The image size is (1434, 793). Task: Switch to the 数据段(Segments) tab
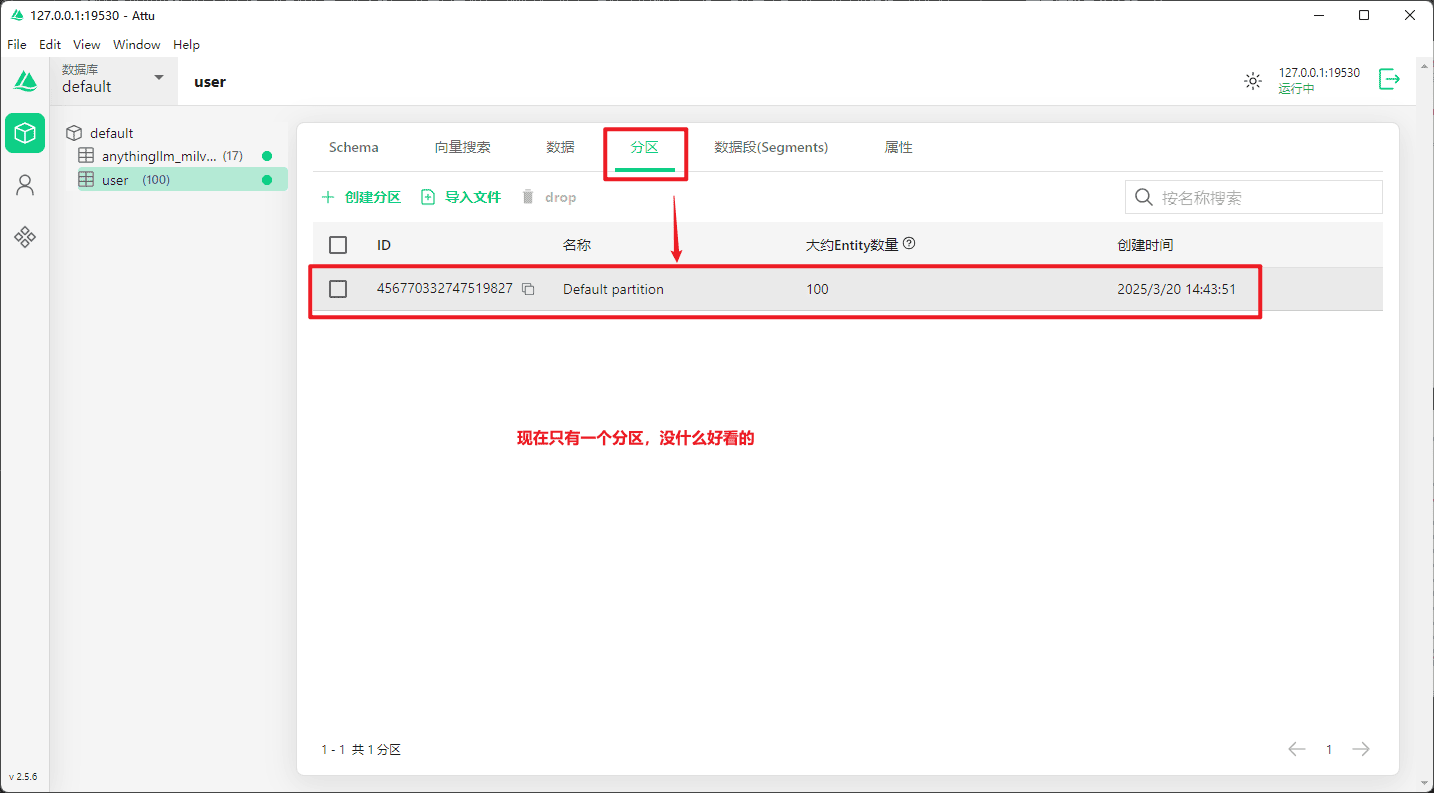pos(770,147)
